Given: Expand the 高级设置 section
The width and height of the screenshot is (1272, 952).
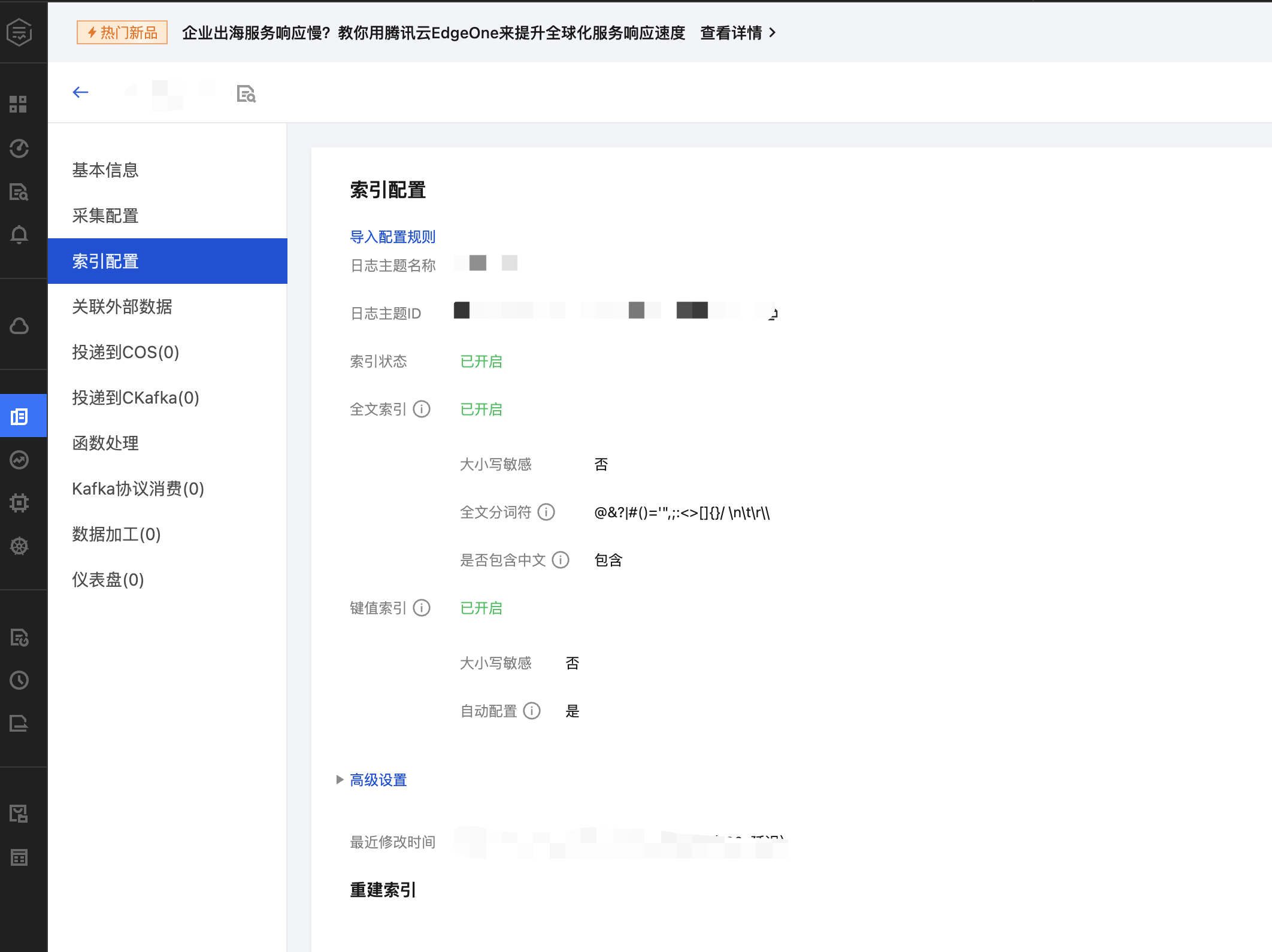Looking at the screenshot, I should [x=377, y=780].
